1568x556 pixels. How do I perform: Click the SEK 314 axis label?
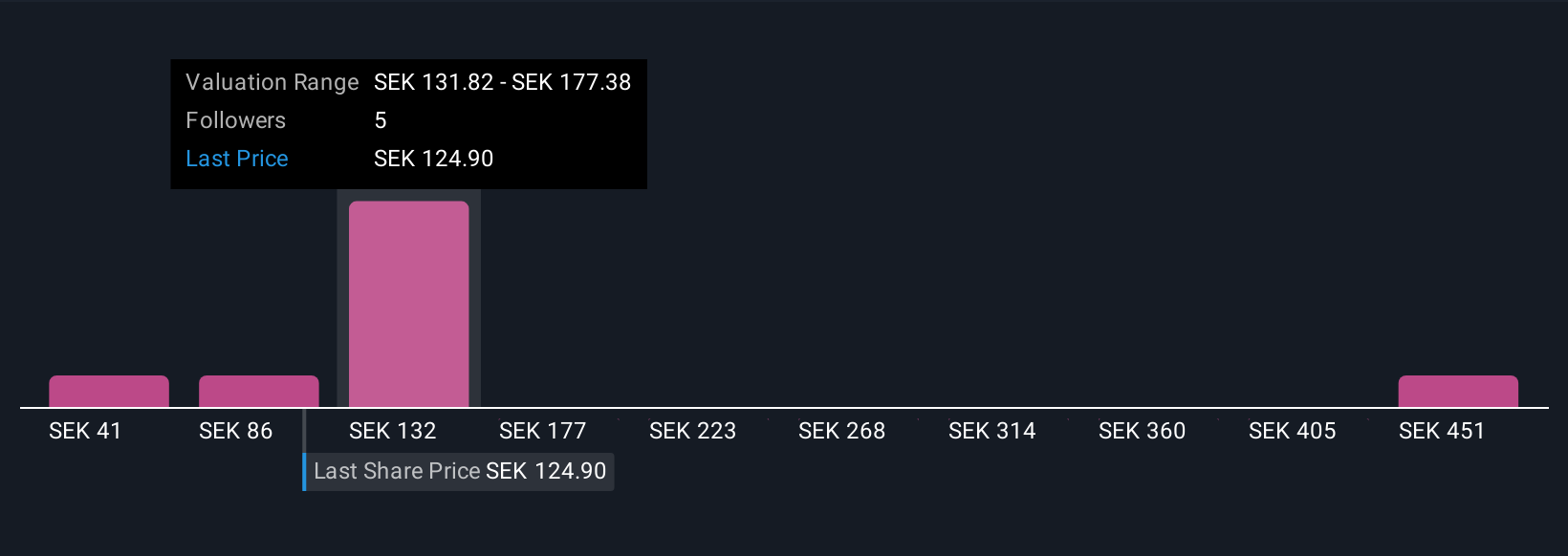click(x=991, y=431)
